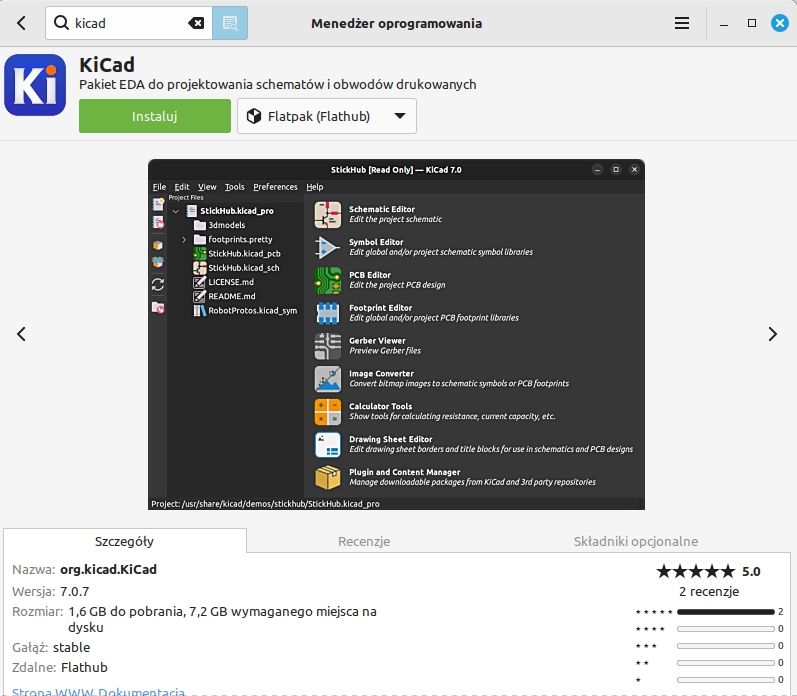This screenshot has height=696, width=797.
Task: Click the five-star rating bar showing 2
Action: (726, 612)
